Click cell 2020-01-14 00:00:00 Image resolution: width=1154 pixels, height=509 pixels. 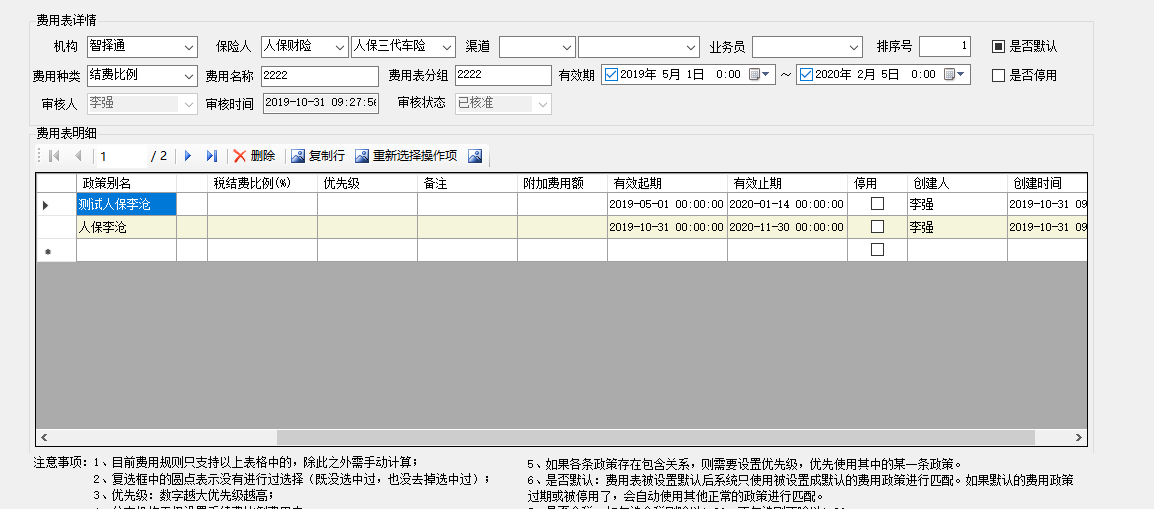[787, 204]
